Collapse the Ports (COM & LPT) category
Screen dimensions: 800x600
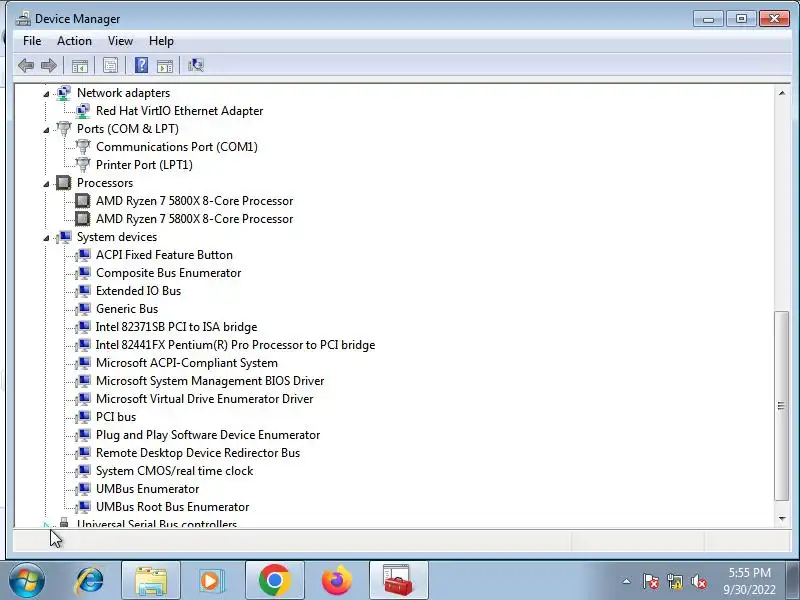point(46,130)
